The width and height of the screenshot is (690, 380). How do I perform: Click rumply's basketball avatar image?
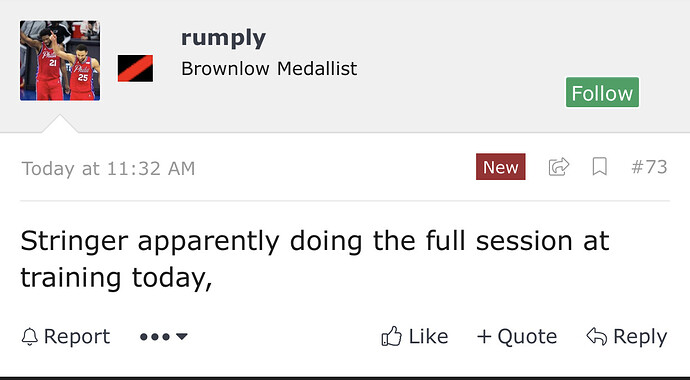click(x=60, y=61)
